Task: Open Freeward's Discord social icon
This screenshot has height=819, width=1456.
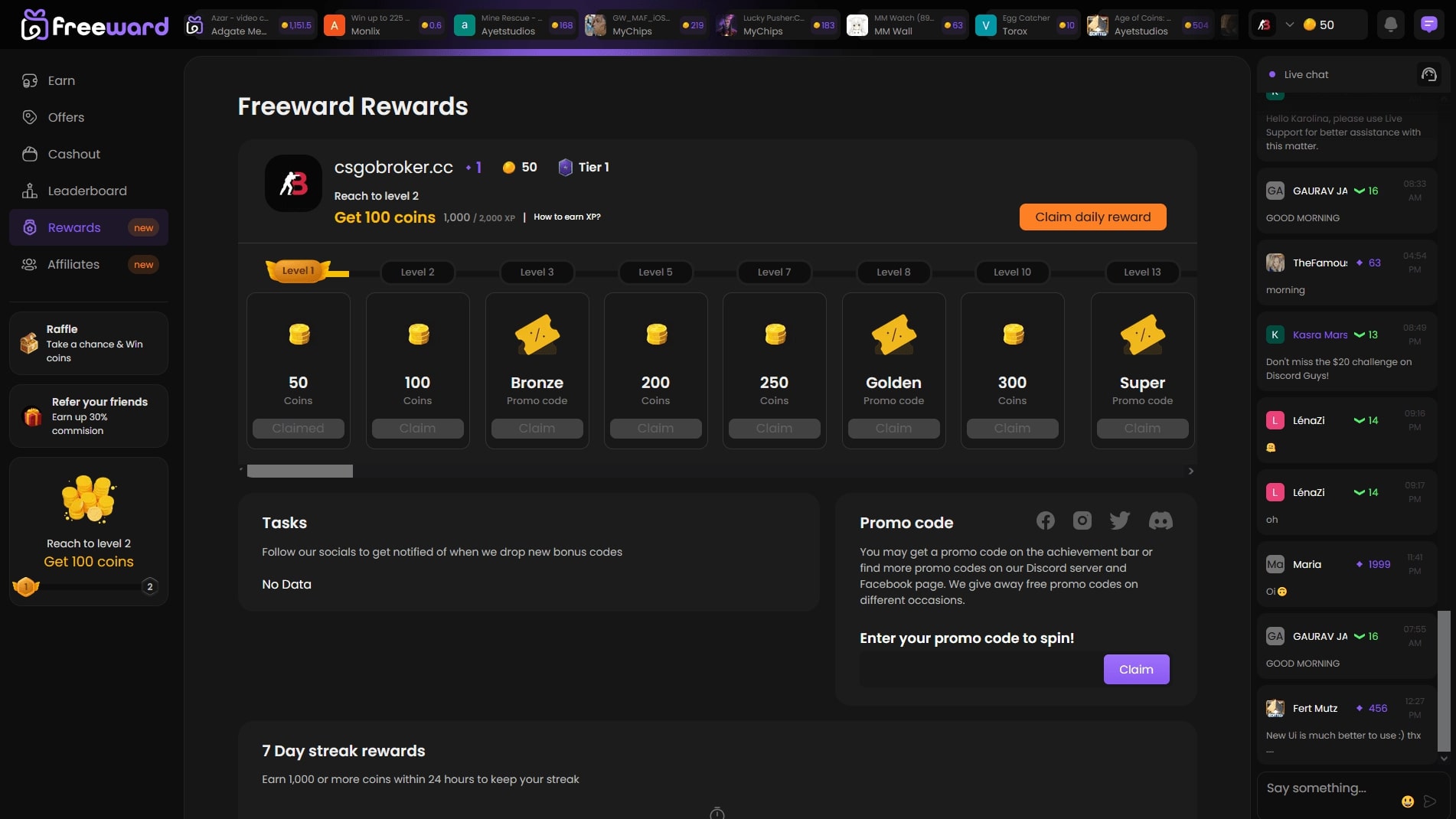Action: click(x=1160, y=520)
